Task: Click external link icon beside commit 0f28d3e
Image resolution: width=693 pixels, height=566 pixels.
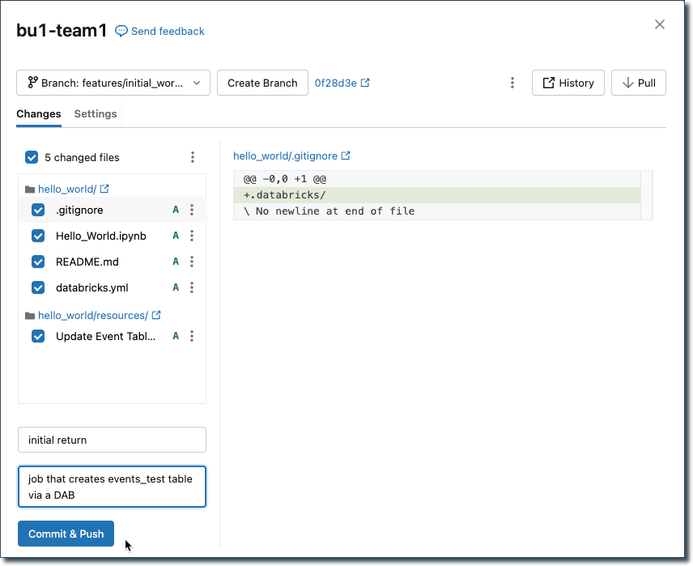Action: [x=365, y=83]
